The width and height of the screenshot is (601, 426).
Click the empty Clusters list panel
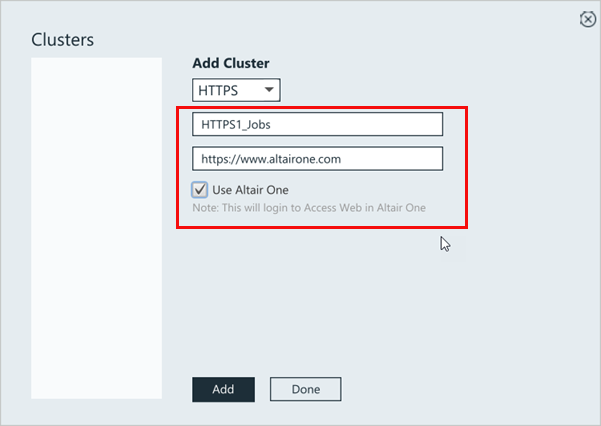pos(97,228)
